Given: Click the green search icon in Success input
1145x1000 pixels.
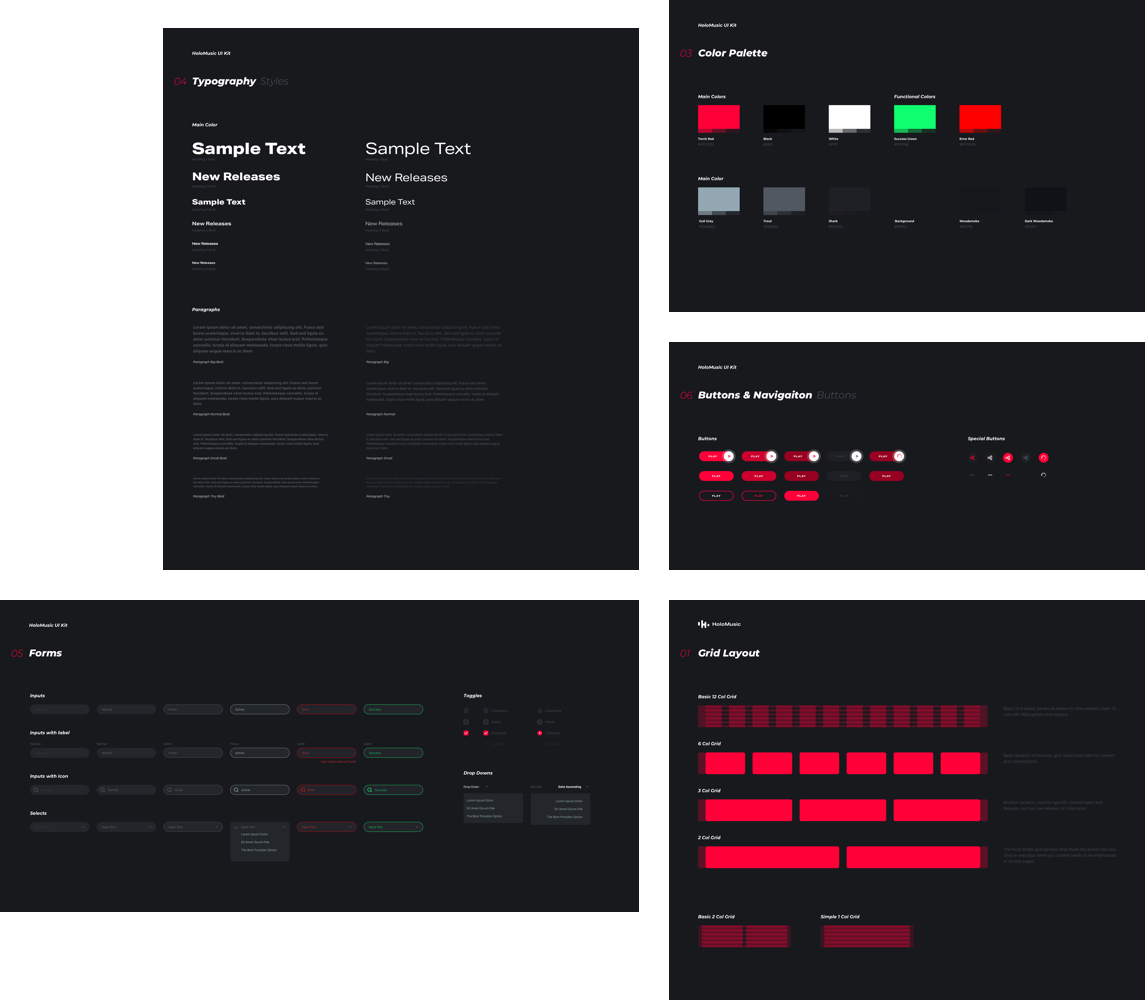Looking at the screenshot, I should coord(369,790).
